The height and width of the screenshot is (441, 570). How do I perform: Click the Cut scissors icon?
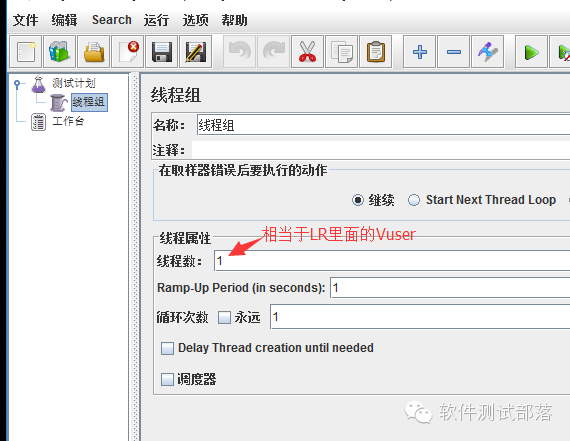pos(307,52)
